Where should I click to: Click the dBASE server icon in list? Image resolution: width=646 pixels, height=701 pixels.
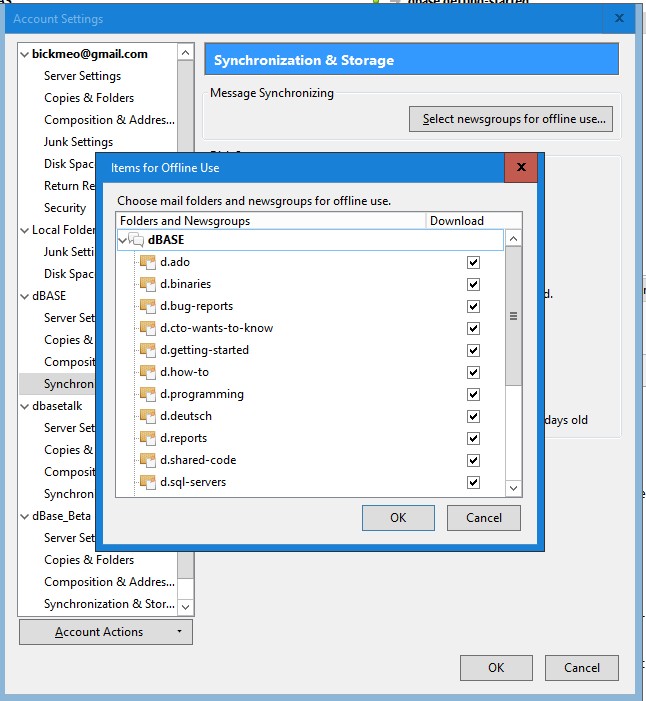137,240
